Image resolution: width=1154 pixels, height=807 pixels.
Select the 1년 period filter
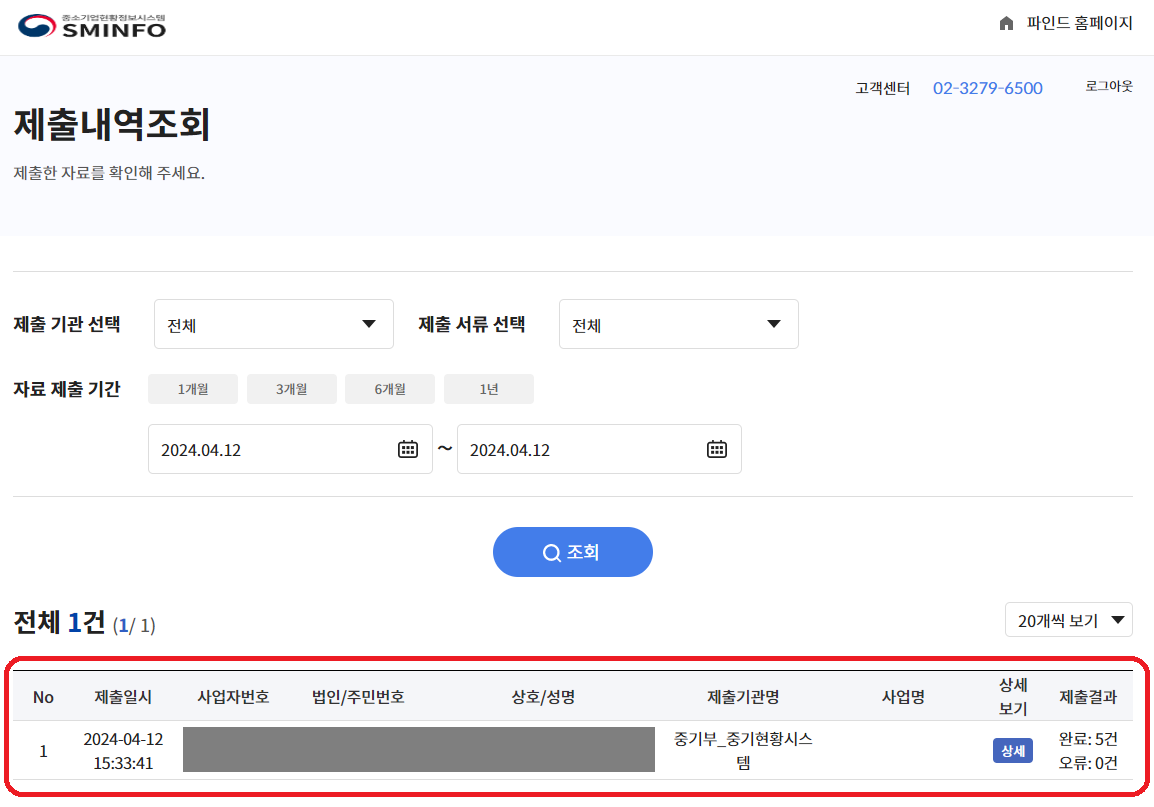(488, 388)
